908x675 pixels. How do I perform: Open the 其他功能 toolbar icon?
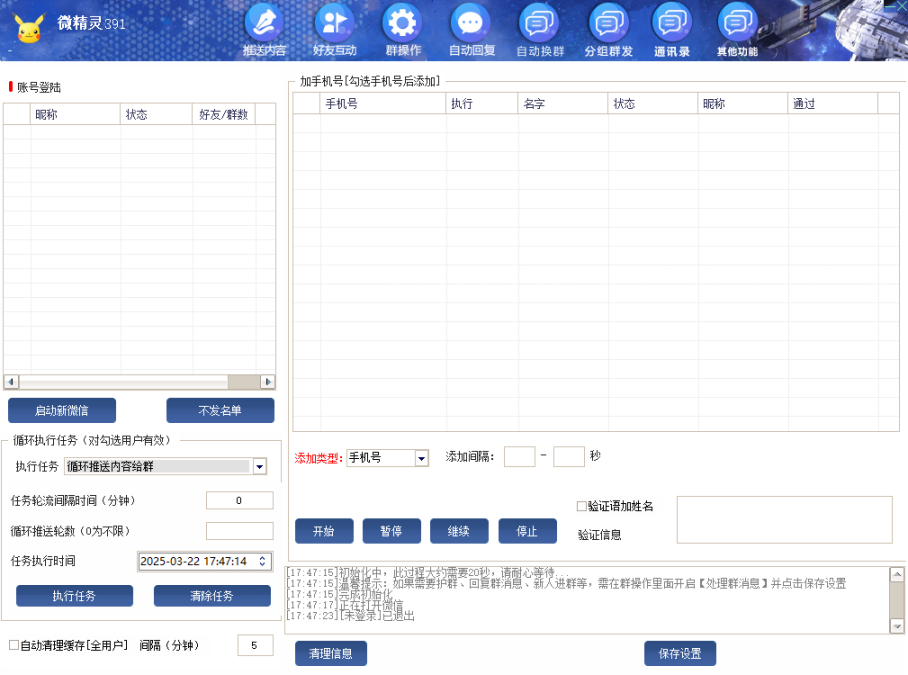tap(737, 24)
